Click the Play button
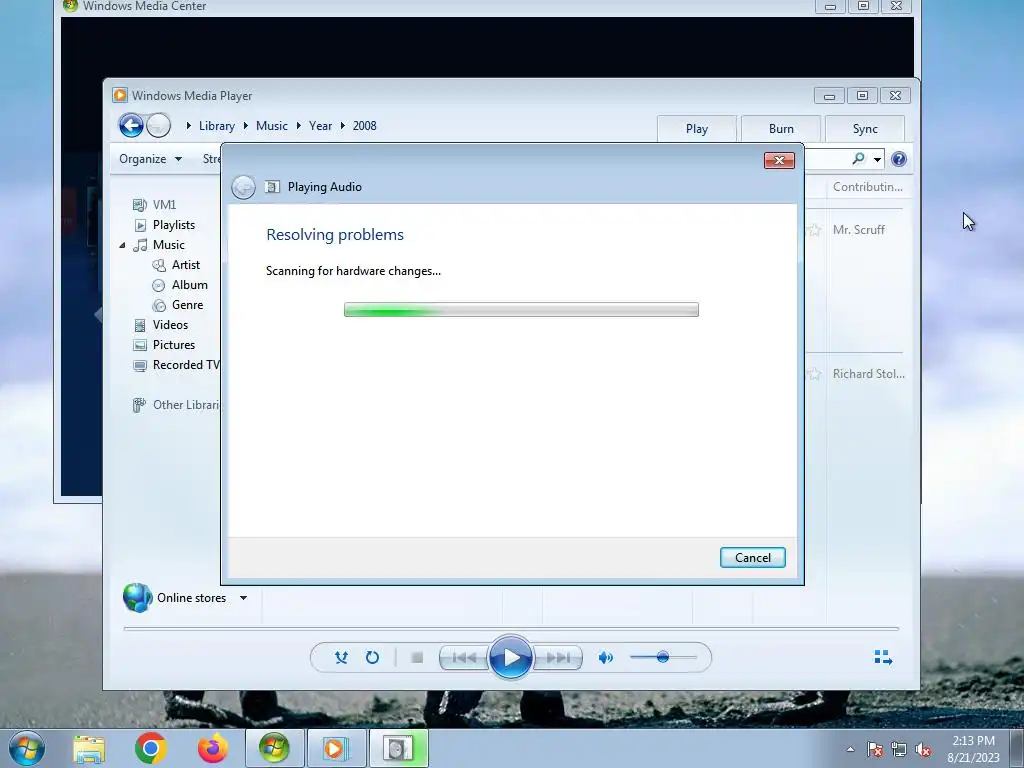Viewport: 1024px width, 768px height. (x=511, y=658)
